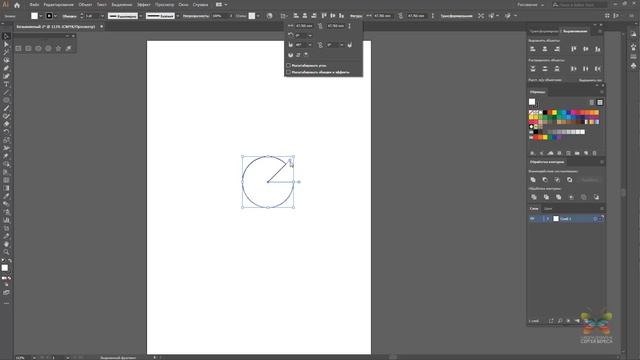Open the Эффект menu

pos(144,5)
